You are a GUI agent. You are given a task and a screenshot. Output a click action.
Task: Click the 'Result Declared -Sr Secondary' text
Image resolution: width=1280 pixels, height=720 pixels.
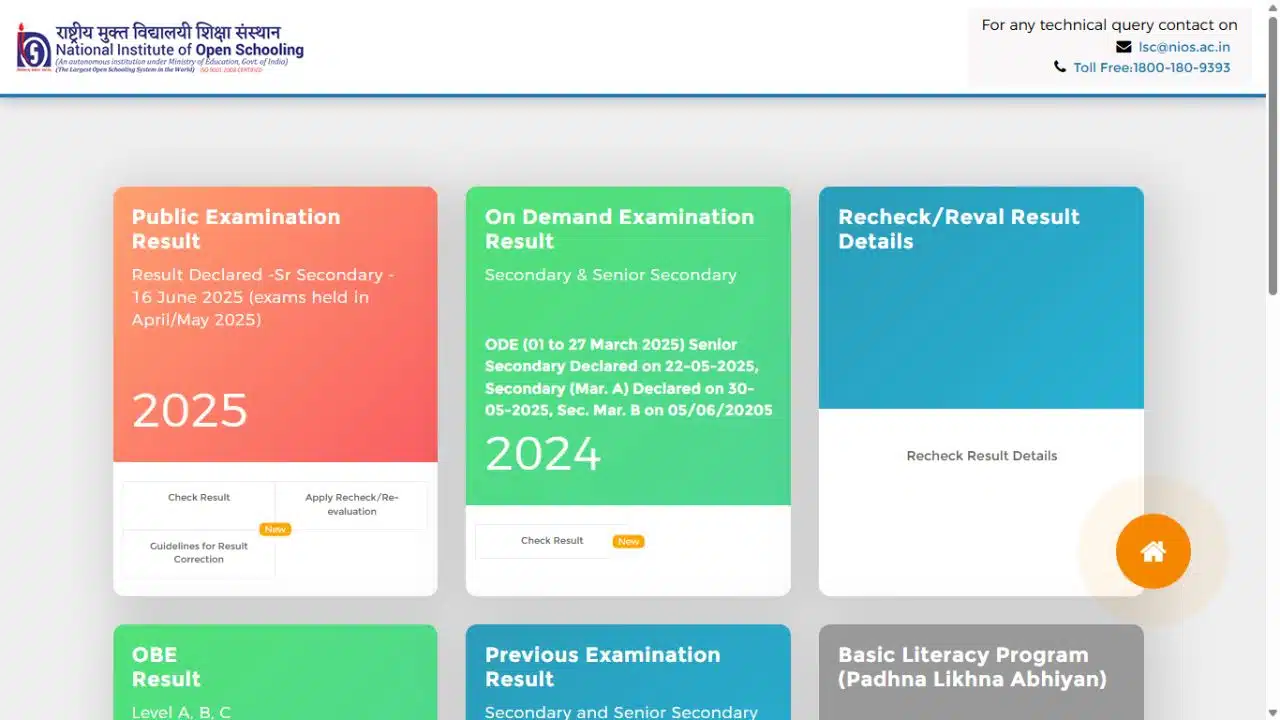click(263, 297)
